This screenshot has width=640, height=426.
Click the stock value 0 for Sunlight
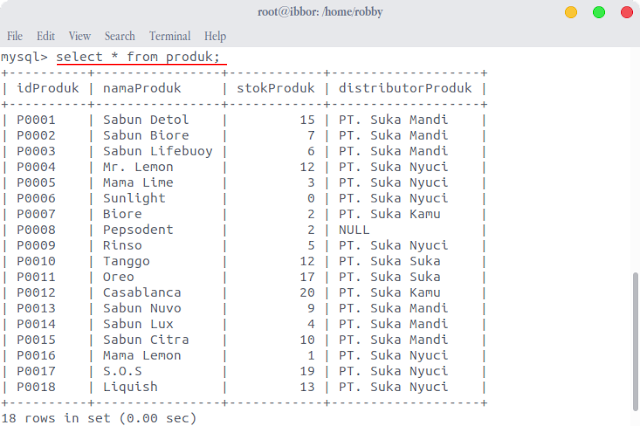[x=311, y=198]
